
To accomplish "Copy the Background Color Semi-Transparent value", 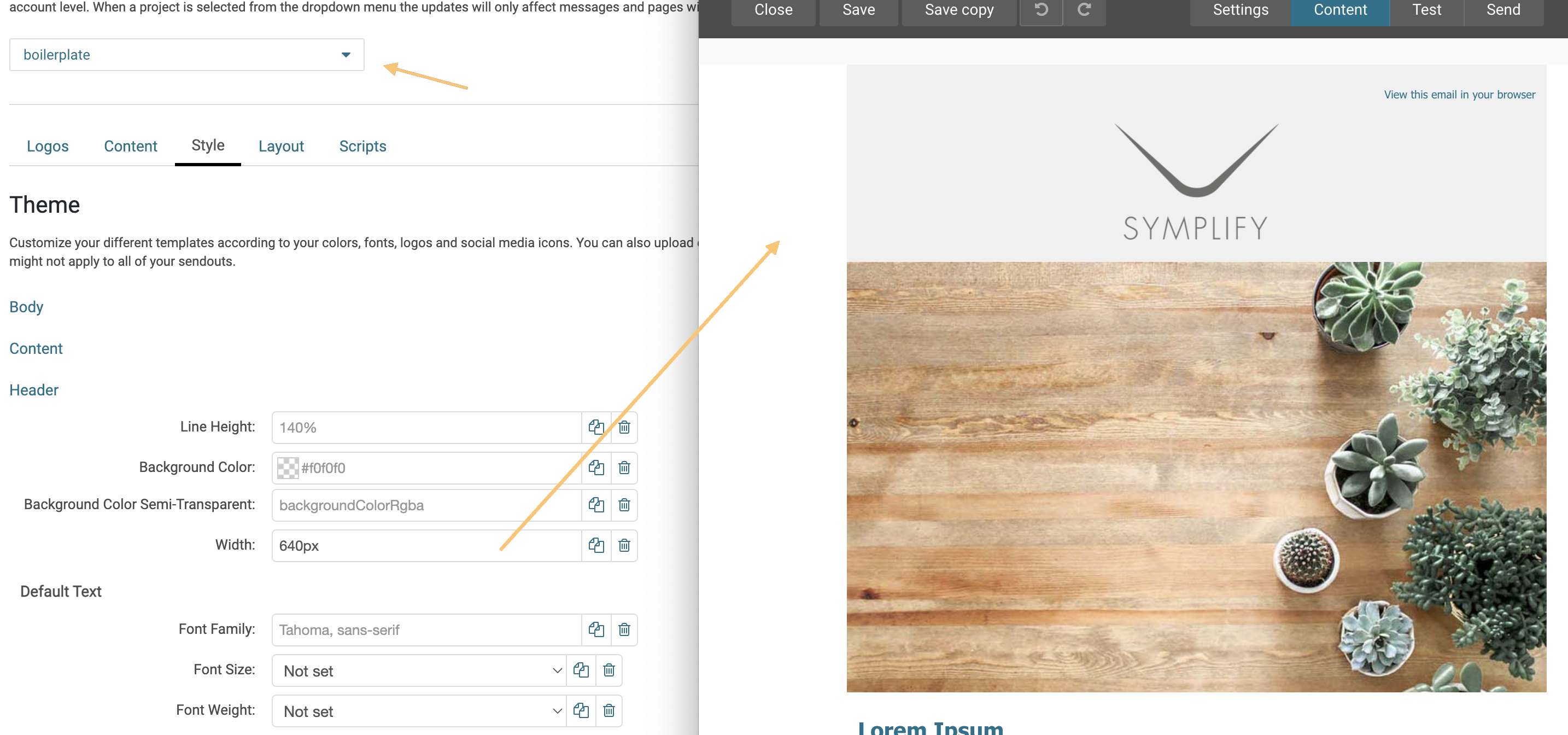I will click(596, 505).
